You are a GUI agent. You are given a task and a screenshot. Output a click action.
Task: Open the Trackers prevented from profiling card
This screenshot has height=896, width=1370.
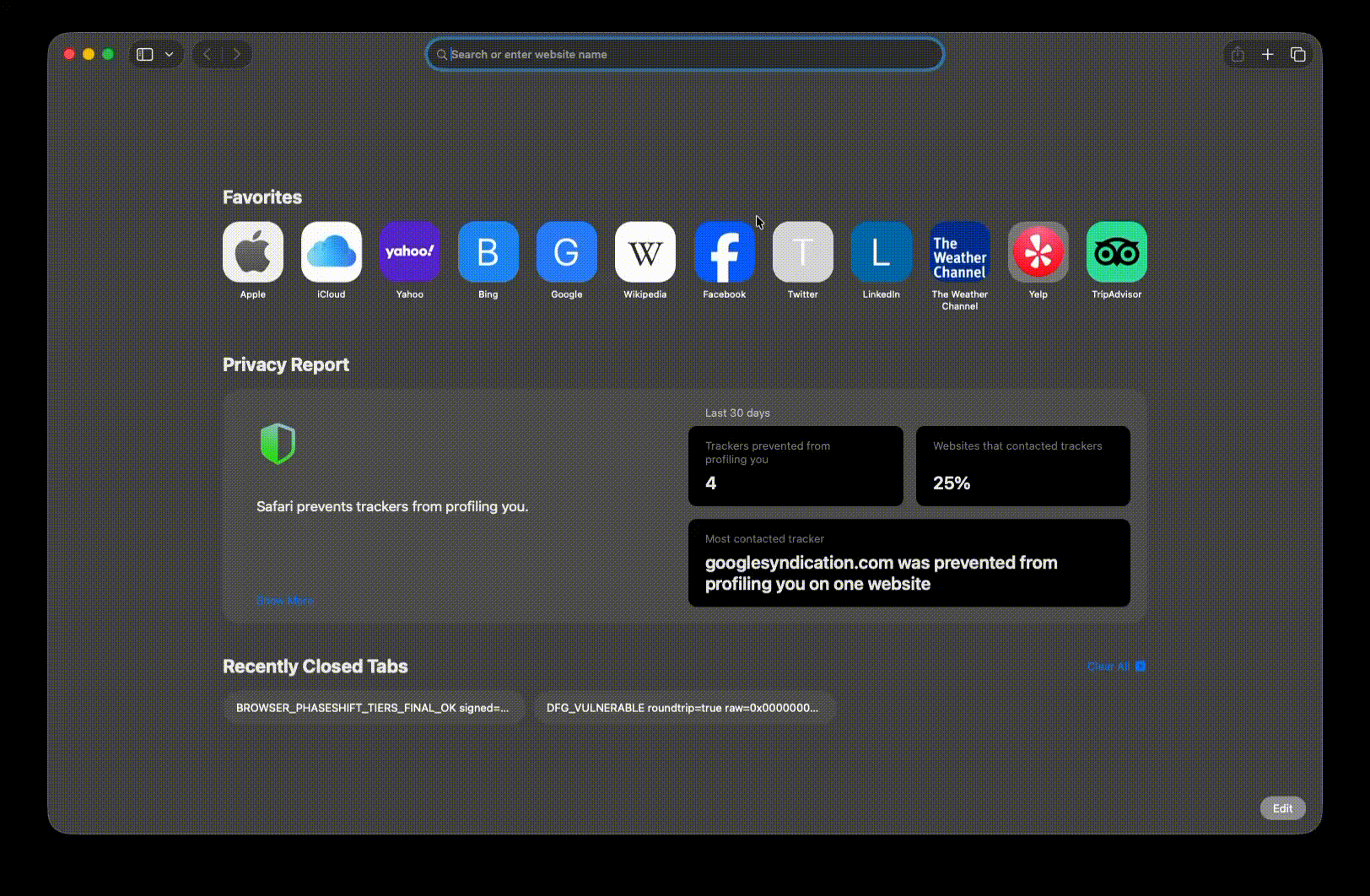pos(796,466)
